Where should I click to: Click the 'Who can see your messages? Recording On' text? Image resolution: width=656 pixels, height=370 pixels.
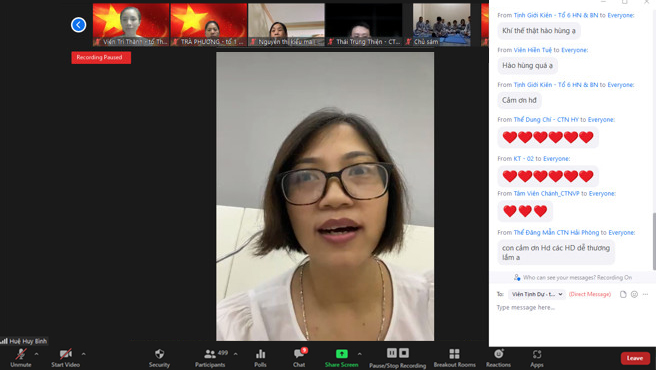click(577, 278)
